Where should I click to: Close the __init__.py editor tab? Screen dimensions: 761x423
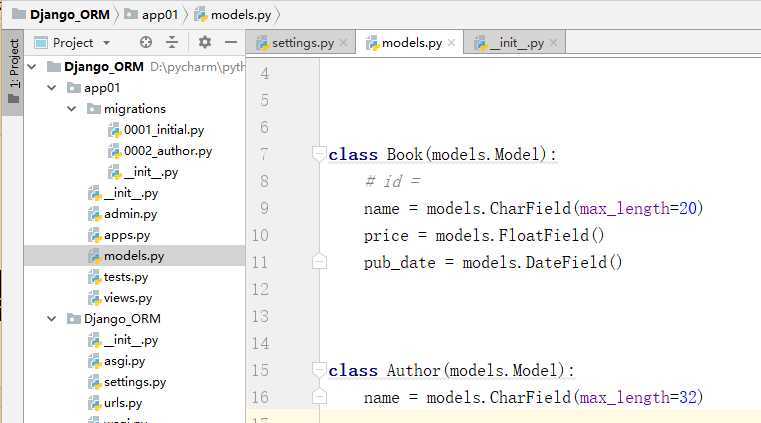click(553, 43)
